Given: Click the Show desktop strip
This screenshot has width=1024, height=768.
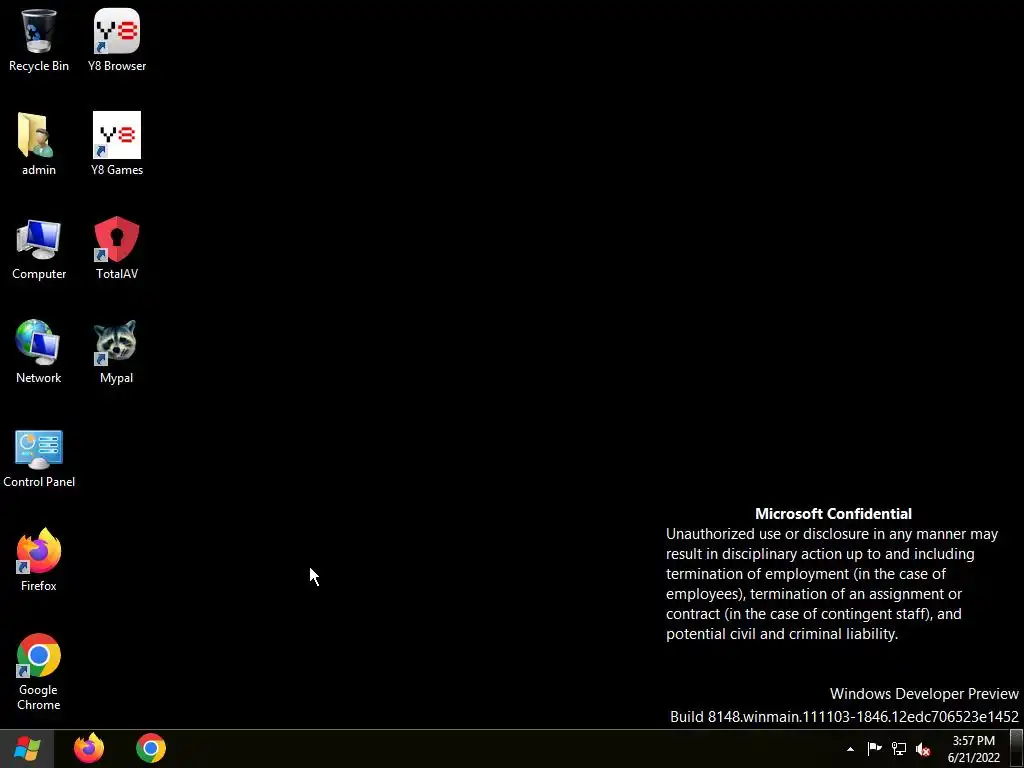Looking at the screenshot, I should [x=1017, y=749].
